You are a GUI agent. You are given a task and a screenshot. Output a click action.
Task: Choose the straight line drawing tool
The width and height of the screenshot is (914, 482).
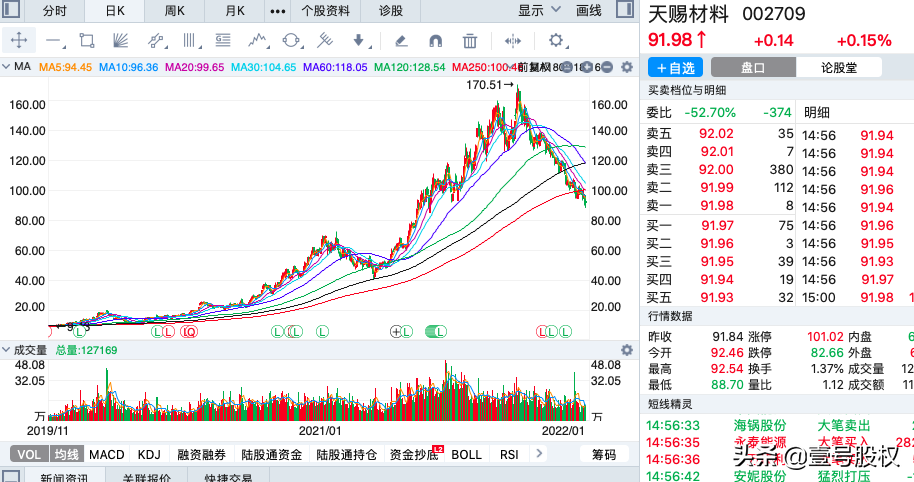[x=54, y=41]
